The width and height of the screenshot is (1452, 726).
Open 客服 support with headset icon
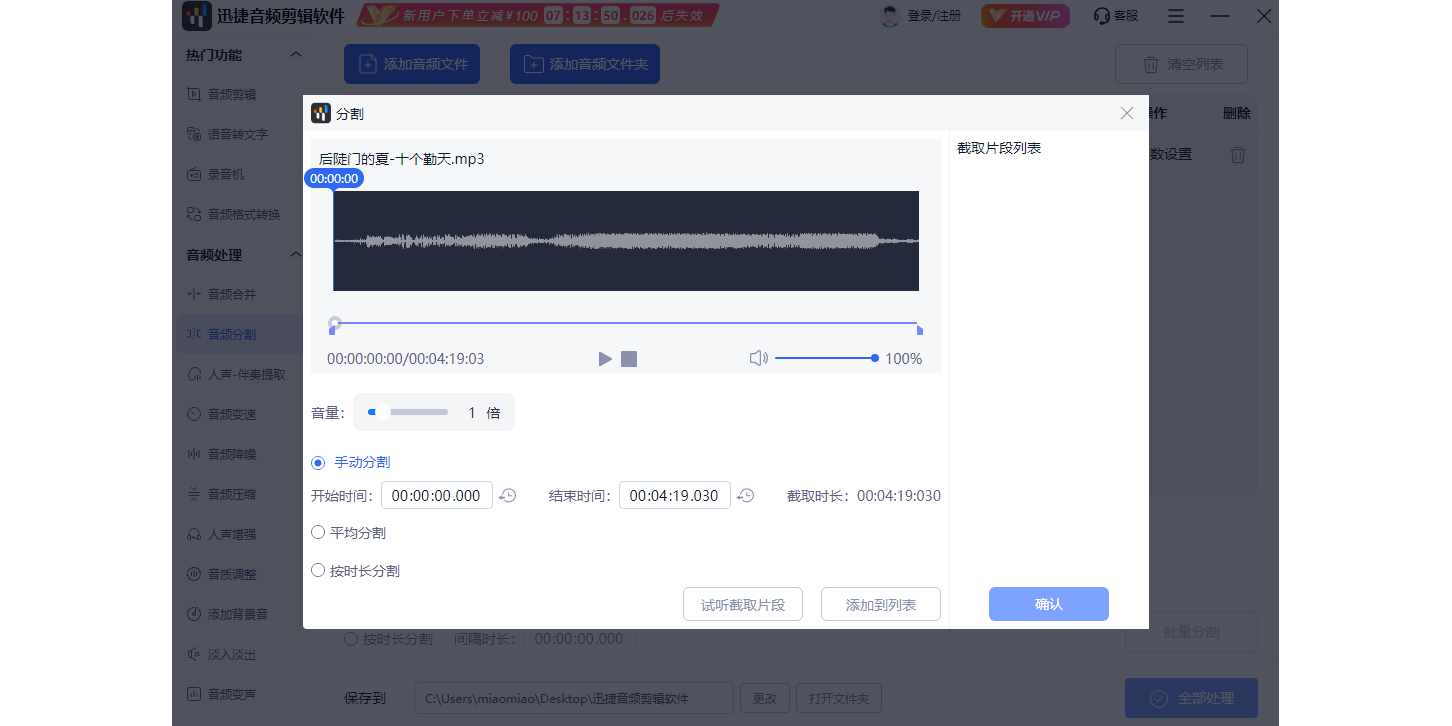pyautogui.click(x=1114, y=16)
